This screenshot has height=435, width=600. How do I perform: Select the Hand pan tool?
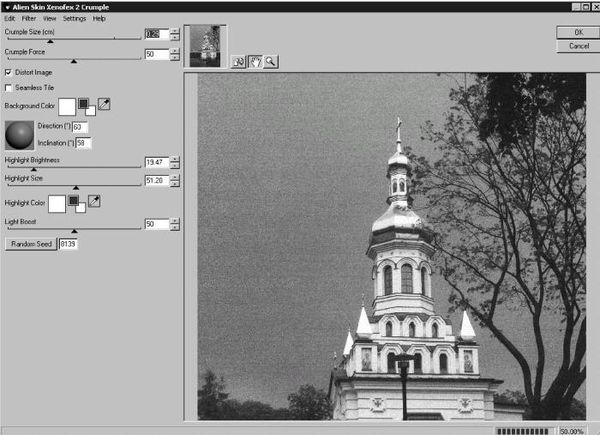(254, 61)
